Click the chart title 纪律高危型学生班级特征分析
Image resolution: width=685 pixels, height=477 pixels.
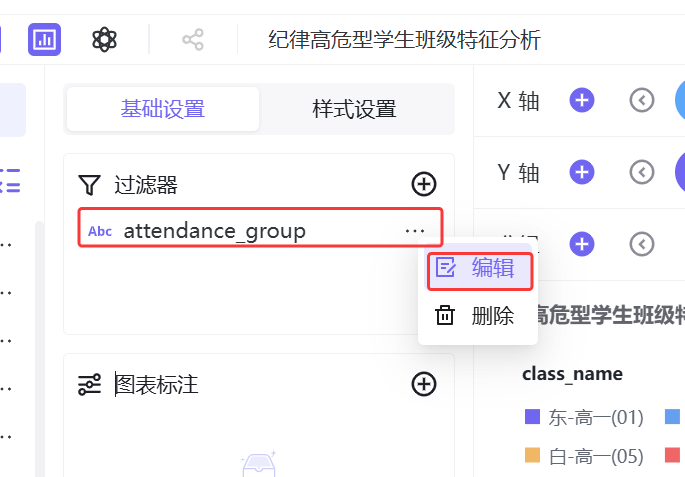click(404, 40)
